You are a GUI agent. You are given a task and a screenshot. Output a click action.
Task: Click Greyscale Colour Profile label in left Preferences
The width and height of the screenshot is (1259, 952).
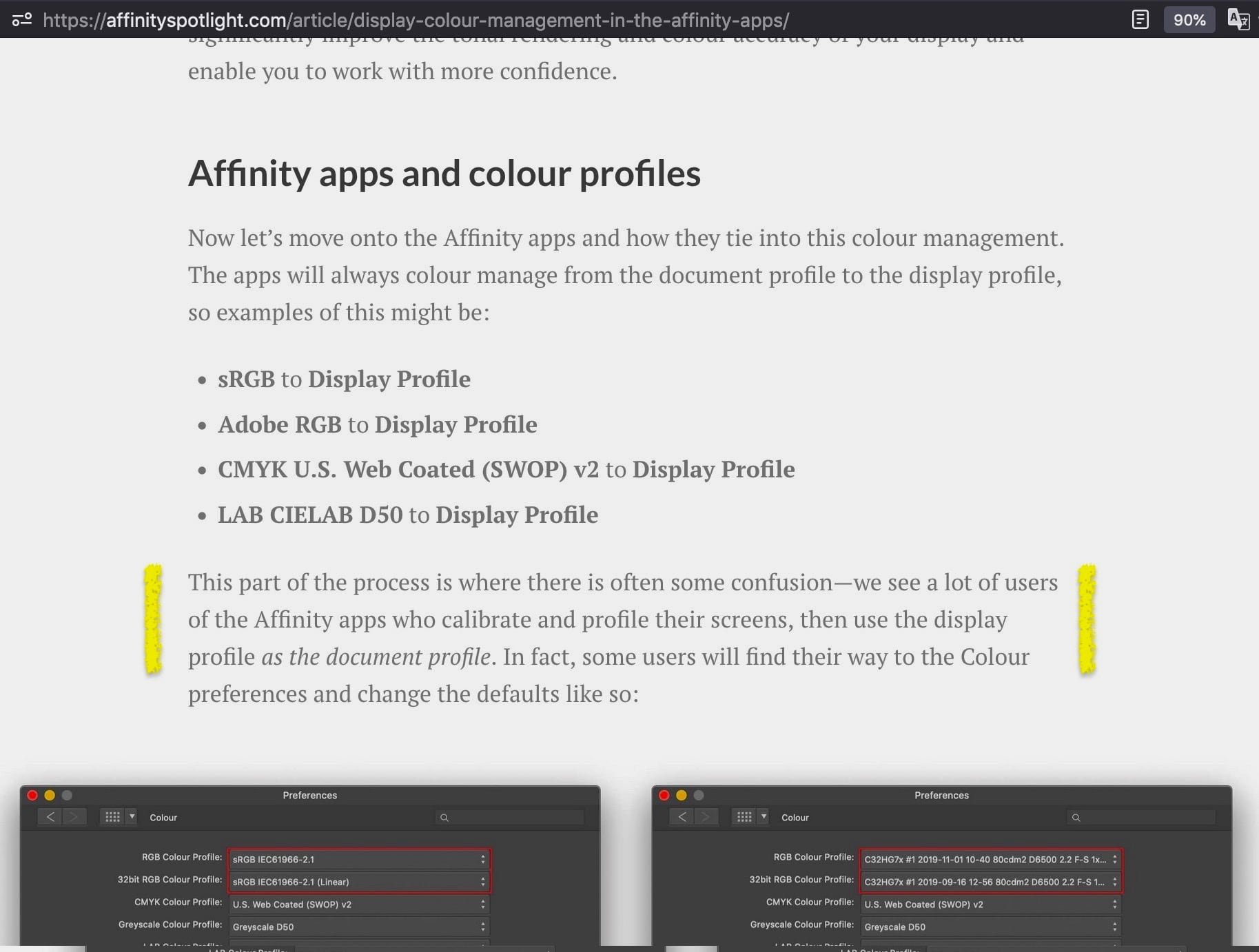170,924
